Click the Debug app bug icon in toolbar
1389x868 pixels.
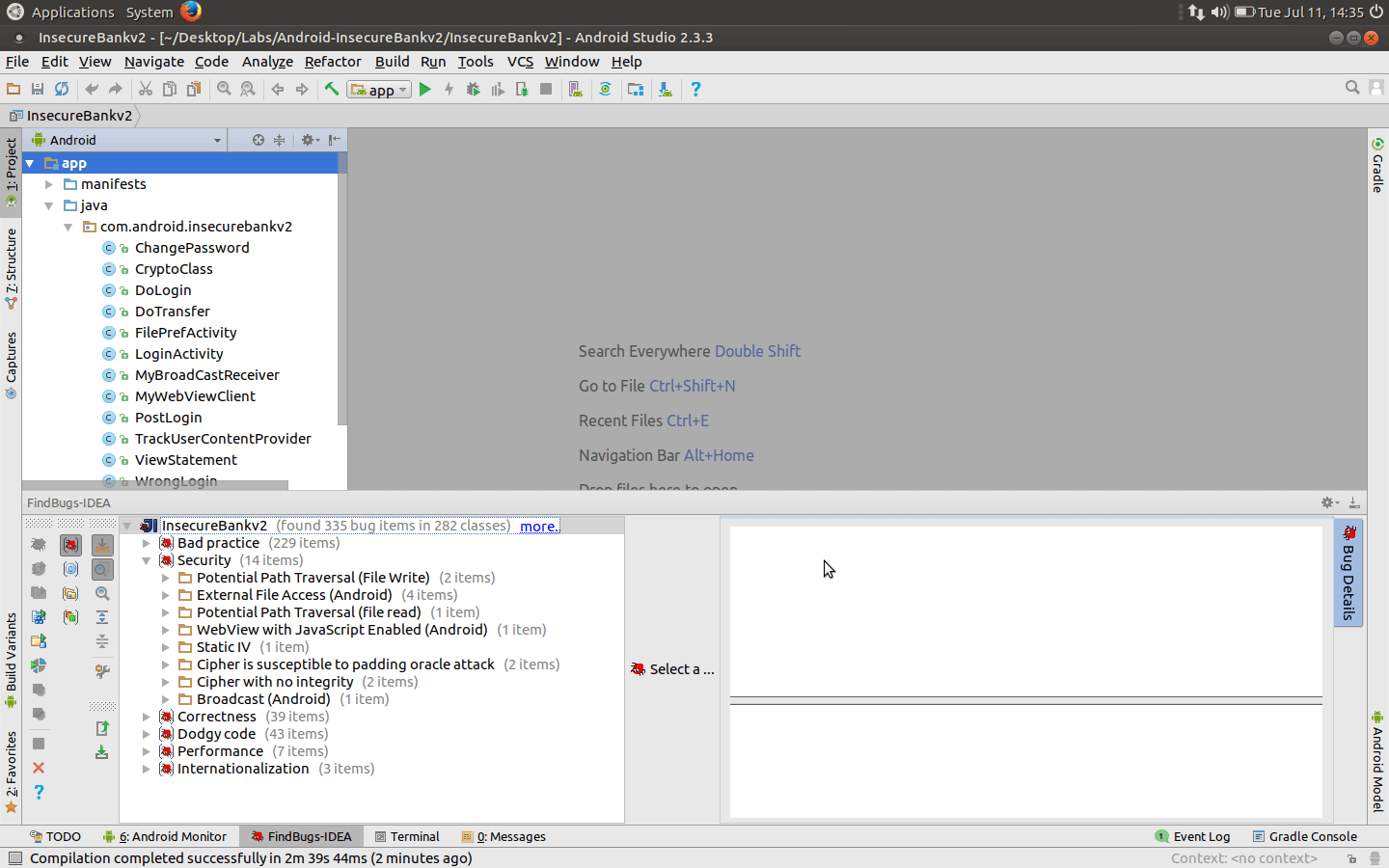point(473,89)
